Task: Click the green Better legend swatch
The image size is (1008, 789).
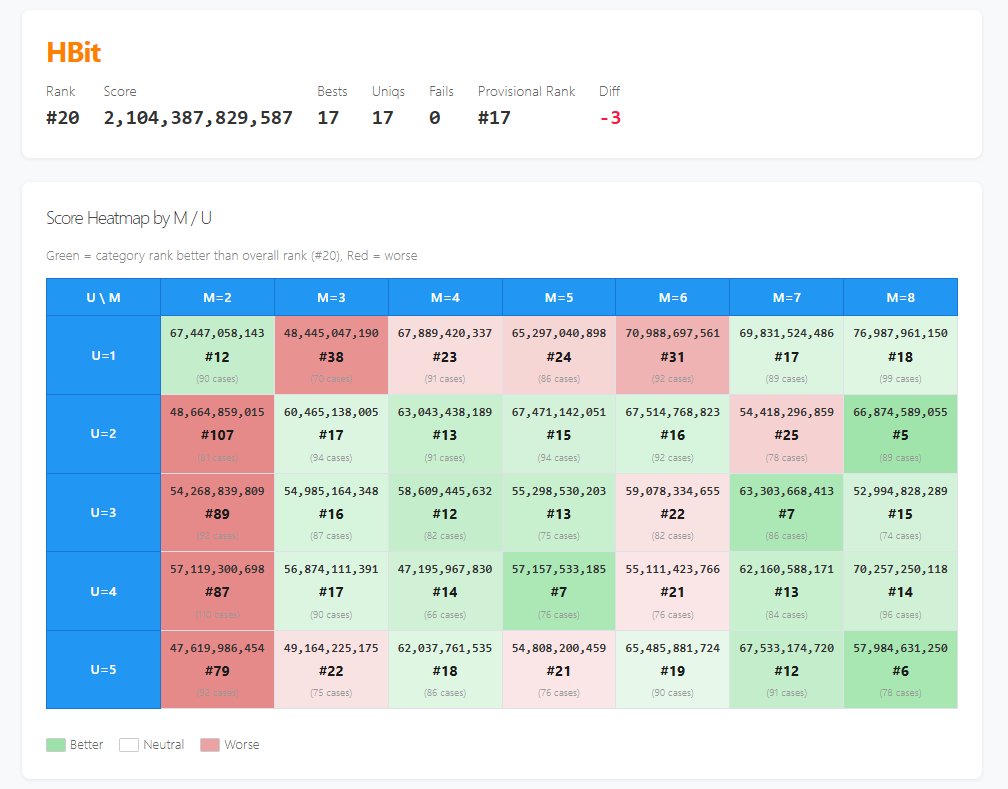Action: pyautogui.click(x=56, y=745)
